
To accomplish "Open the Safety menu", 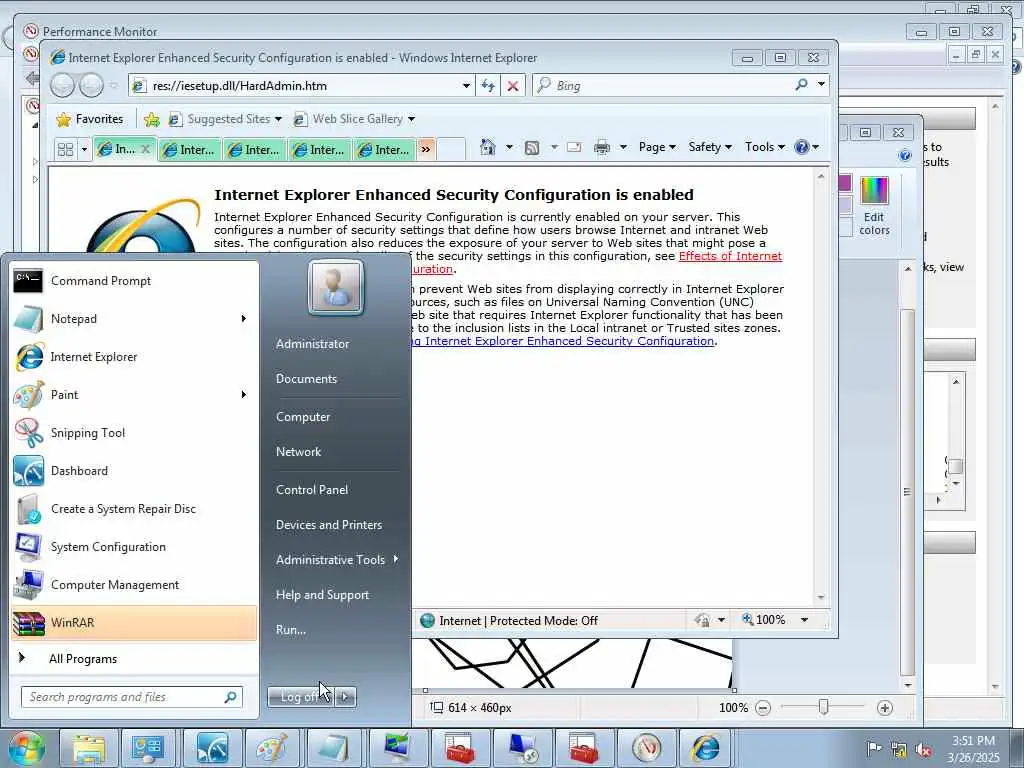I will pos(709,147).
